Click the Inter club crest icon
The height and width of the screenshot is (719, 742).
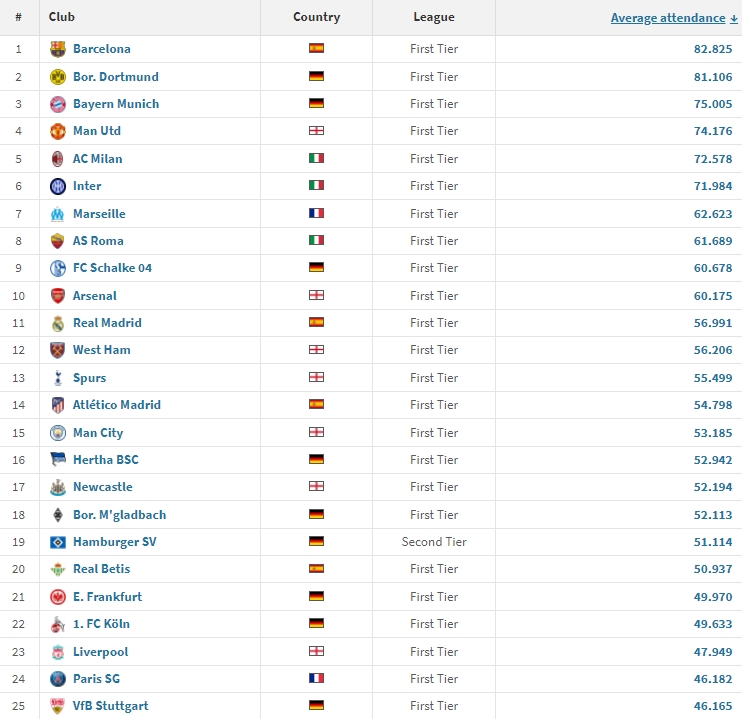[58, 186]
